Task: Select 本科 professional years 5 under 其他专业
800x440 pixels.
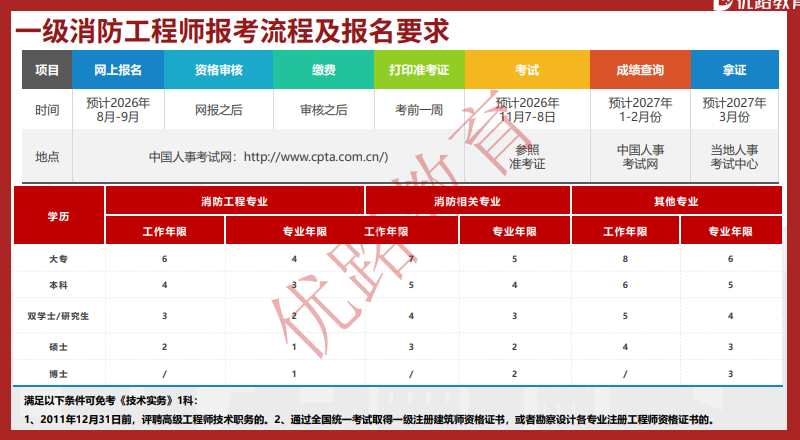Action: (x=730, y=285)
